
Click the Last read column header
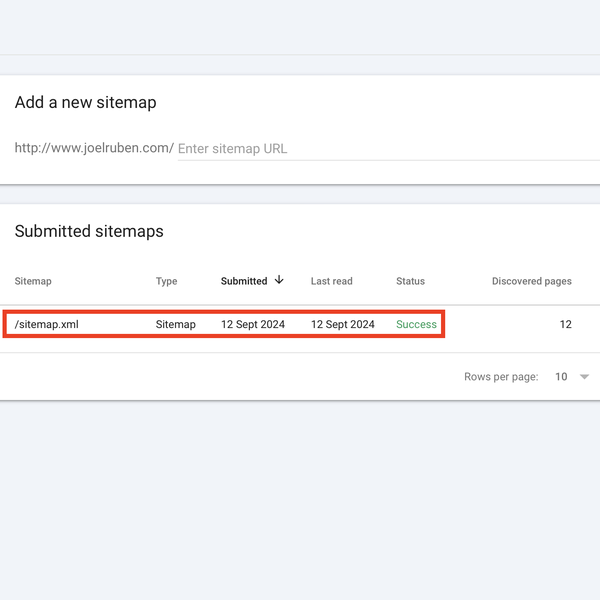pos(331,281)
